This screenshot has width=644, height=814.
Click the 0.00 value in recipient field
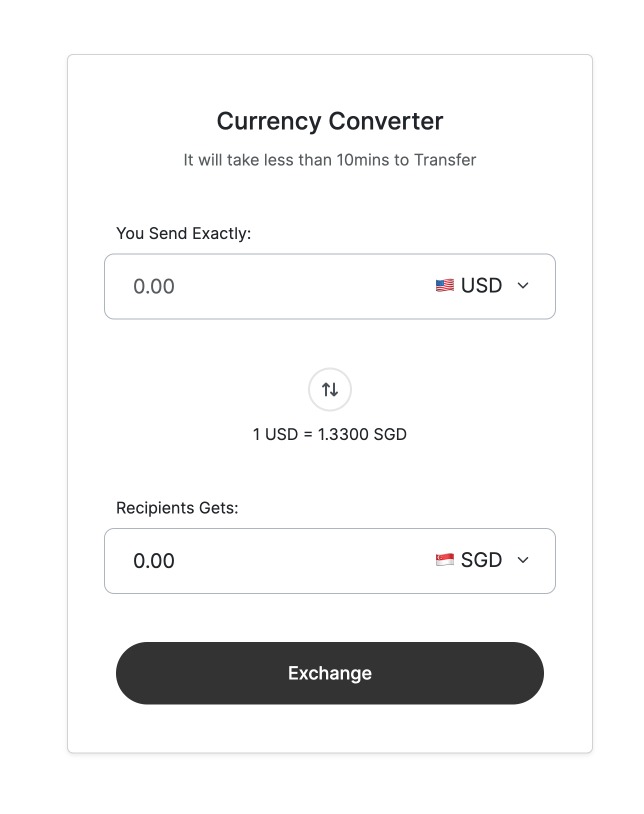click(x=154, y=561)
